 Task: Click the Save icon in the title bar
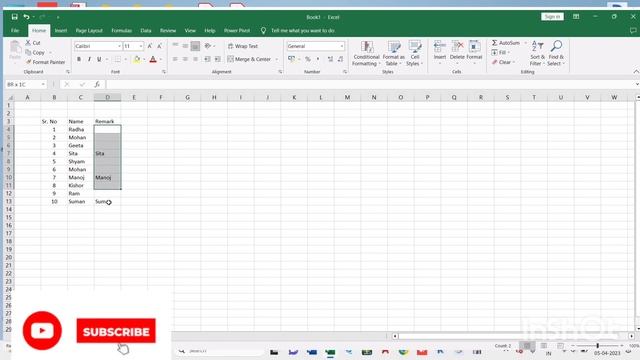(x=14, y=17)
